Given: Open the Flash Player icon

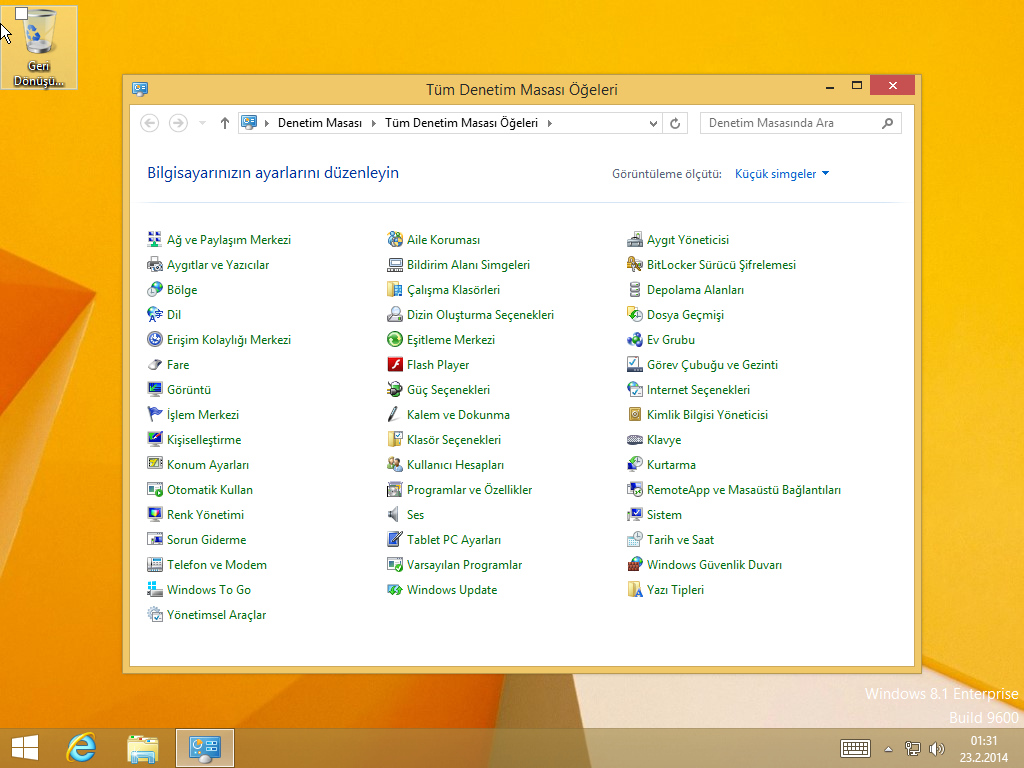Looking at the screenshot, I should [395, 365].
